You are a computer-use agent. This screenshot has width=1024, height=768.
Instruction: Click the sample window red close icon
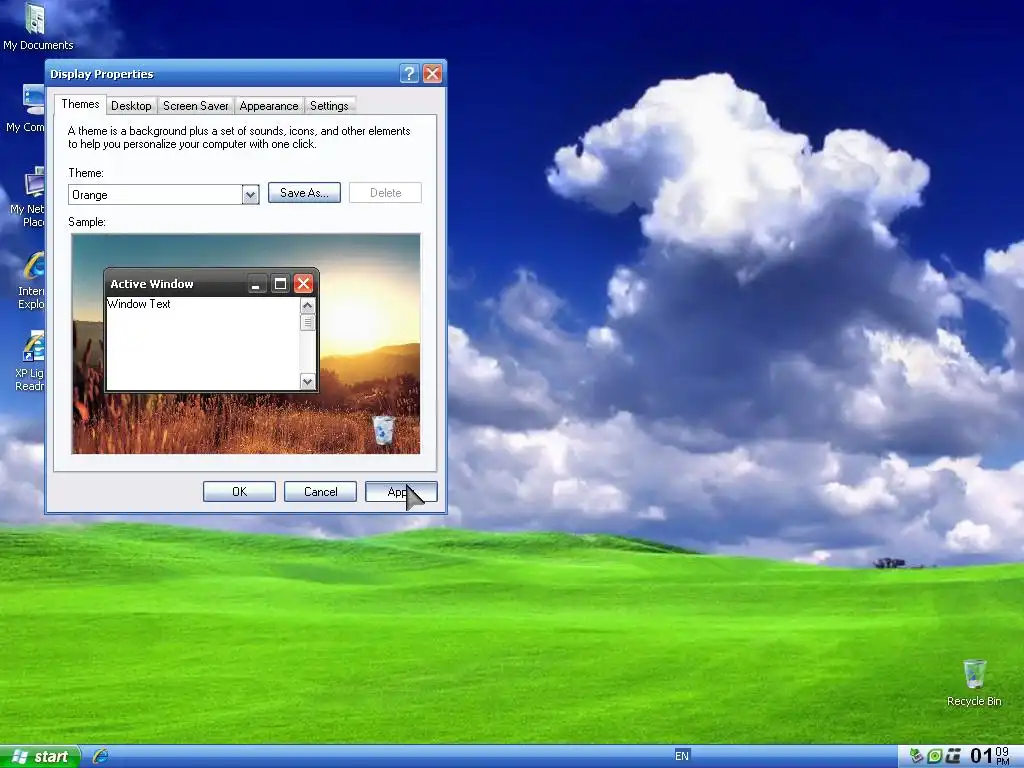tap(303, 283)
